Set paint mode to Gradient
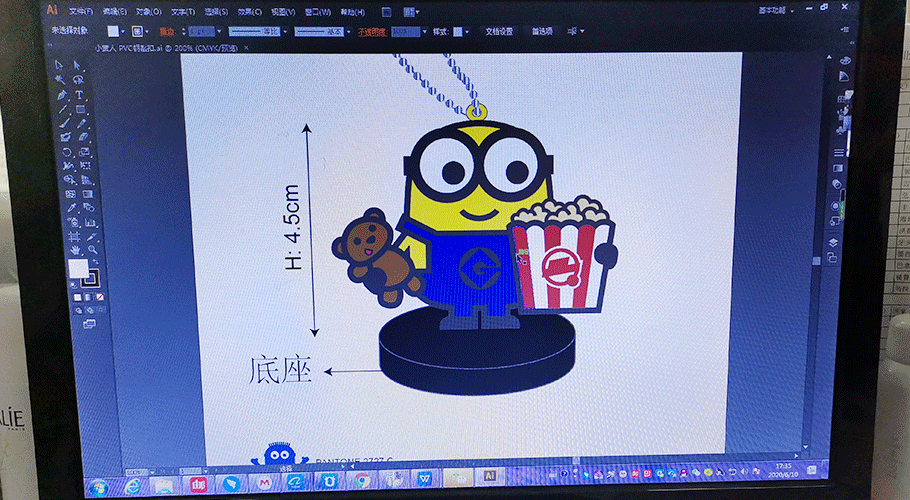Viewport: 910px width, 500px height. pos(88,297)
